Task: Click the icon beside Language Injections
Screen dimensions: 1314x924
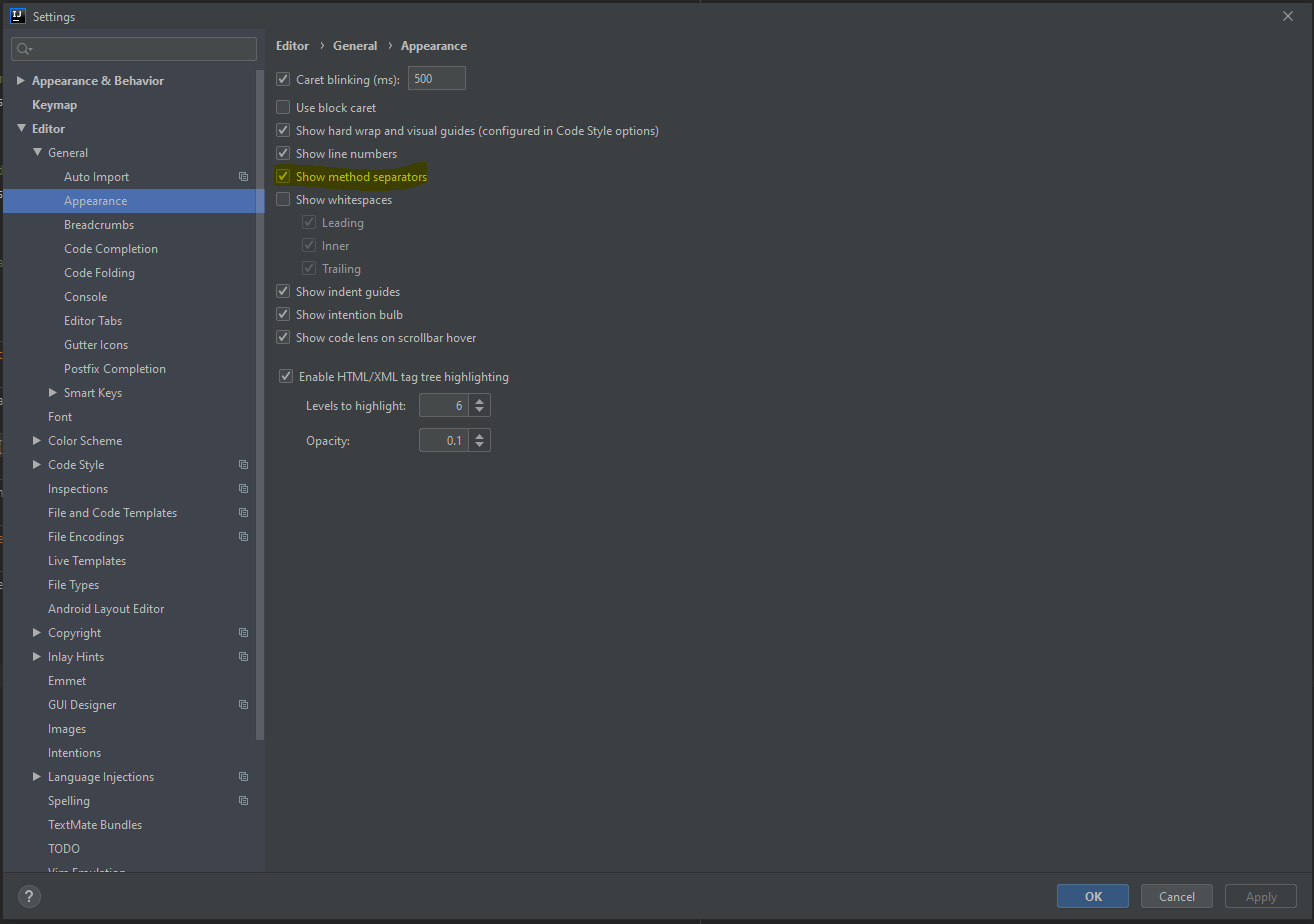Action: coord(243,776)
